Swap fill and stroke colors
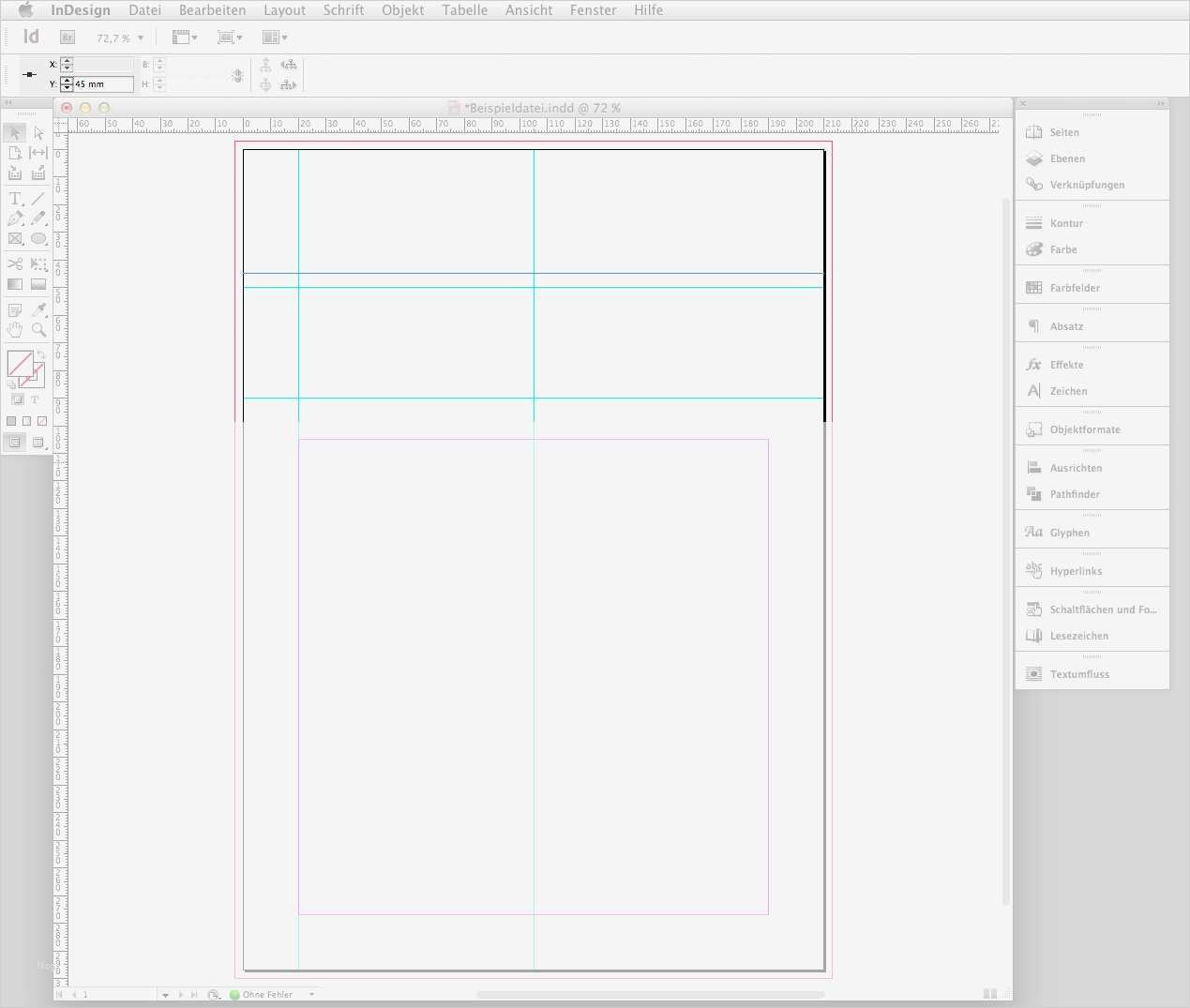1190x1008 pixels. click(x=41, y=355)
